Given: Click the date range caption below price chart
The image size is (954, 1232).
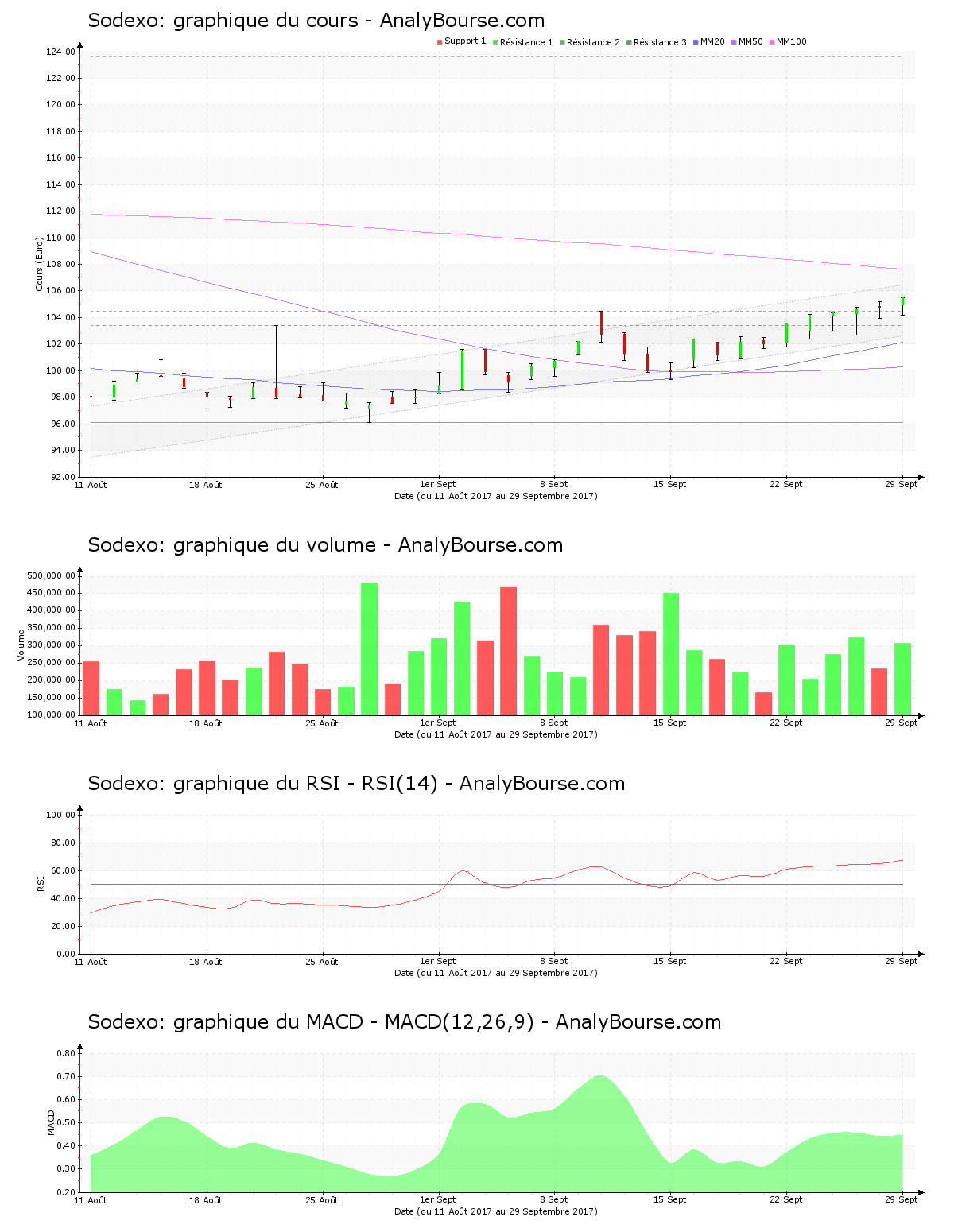Looking at the screenshot, I should (x=496, y=496).
